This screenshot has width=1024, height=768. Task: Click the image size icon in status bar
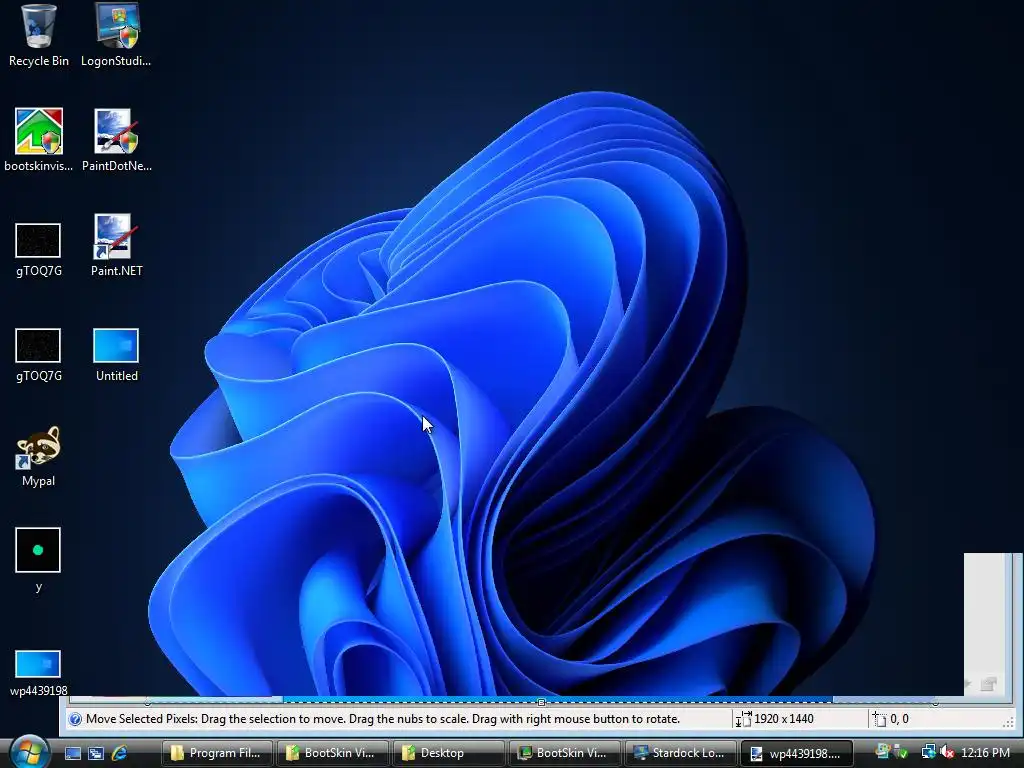(x=743, y=719)
